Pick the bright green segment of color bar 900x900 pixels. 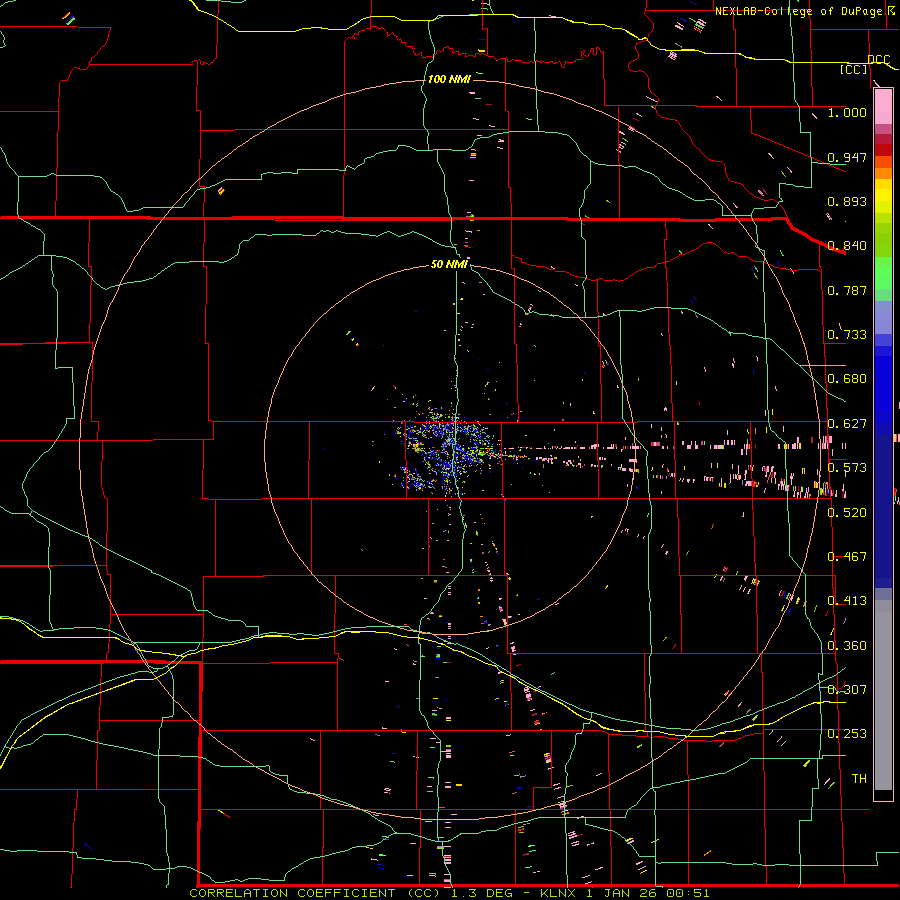tap(883, 273)
